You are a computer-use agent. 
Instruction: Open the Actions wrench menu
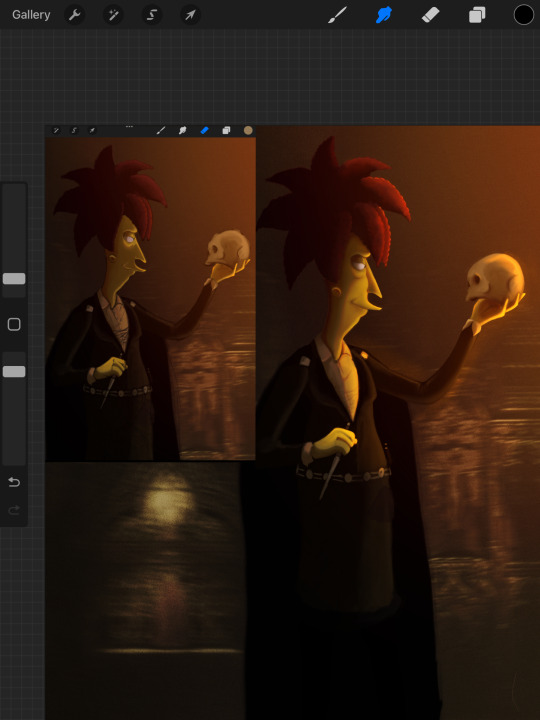coord(74,15)
